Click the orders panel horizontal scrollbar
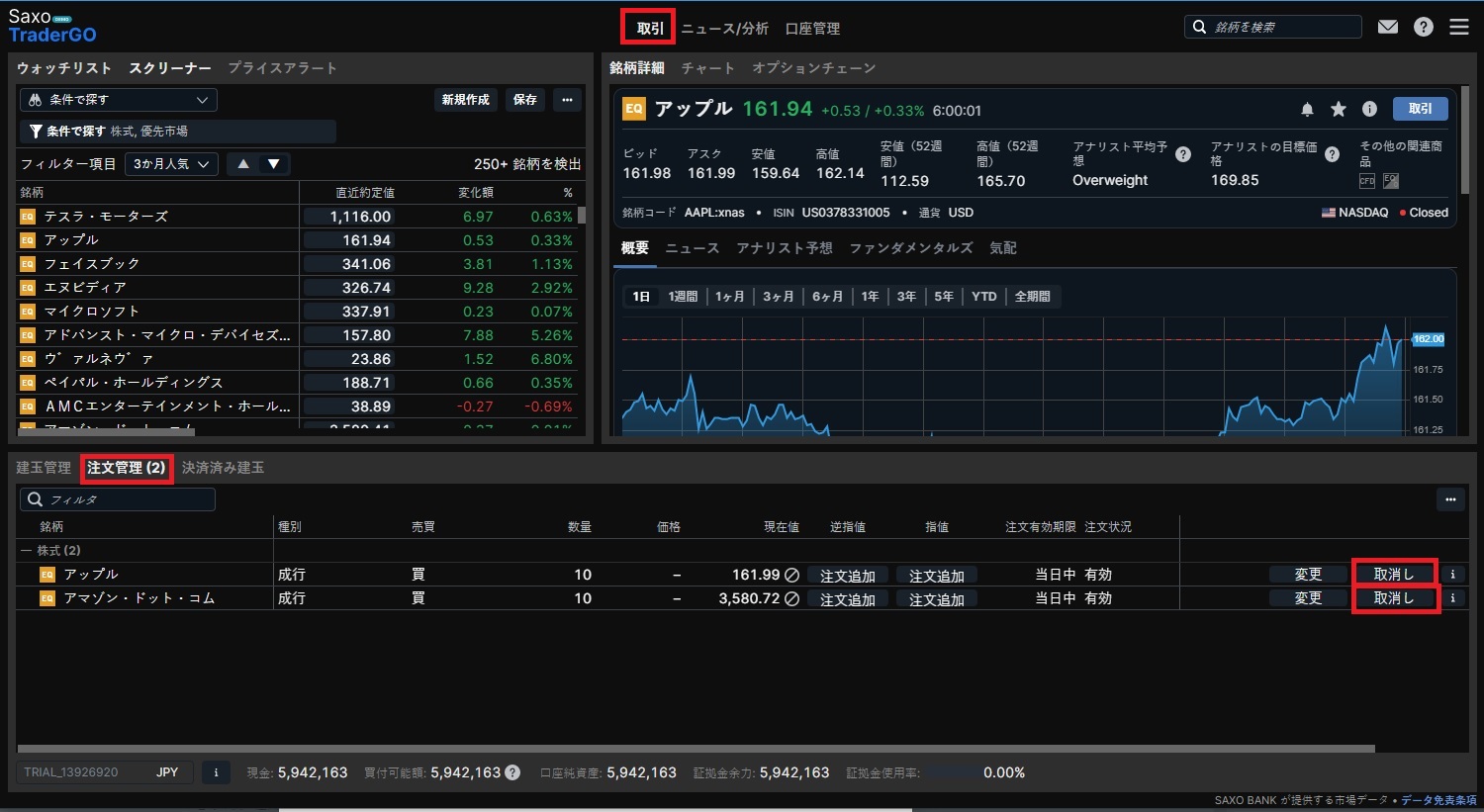1484x812 pixels. [x=696, y=749]
